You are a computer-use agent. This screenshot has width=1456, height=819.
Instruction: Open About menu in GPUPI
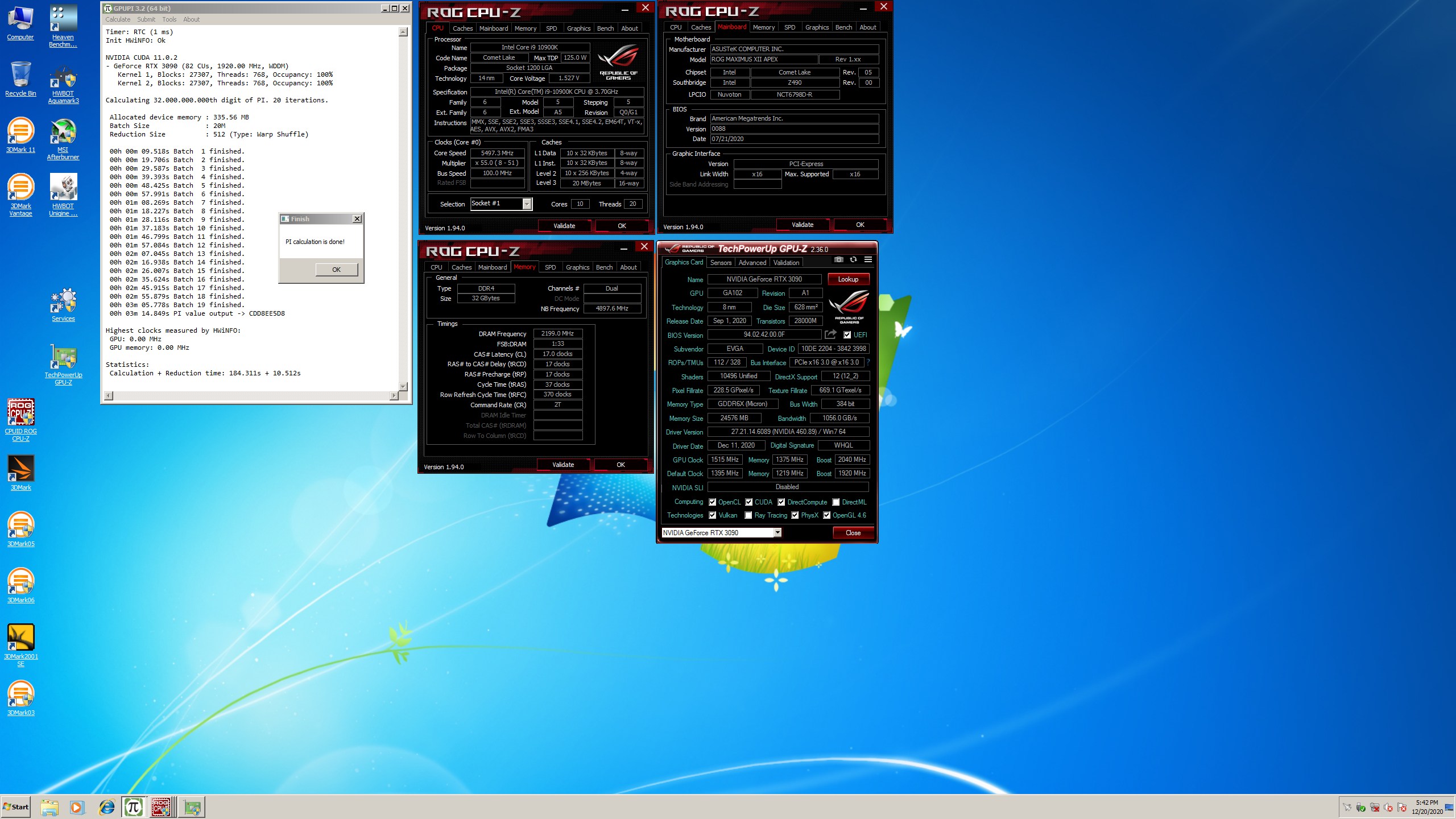click(x=192, y=19)
